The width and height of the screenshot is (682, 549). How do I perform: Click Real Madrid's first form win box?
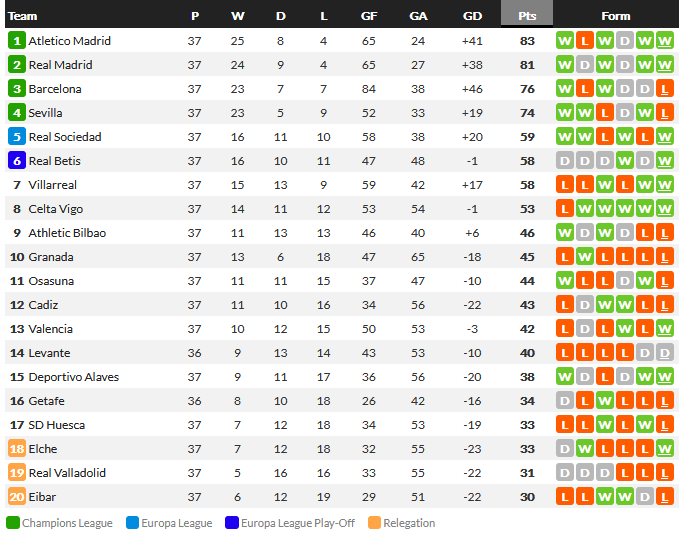(565, 65)
